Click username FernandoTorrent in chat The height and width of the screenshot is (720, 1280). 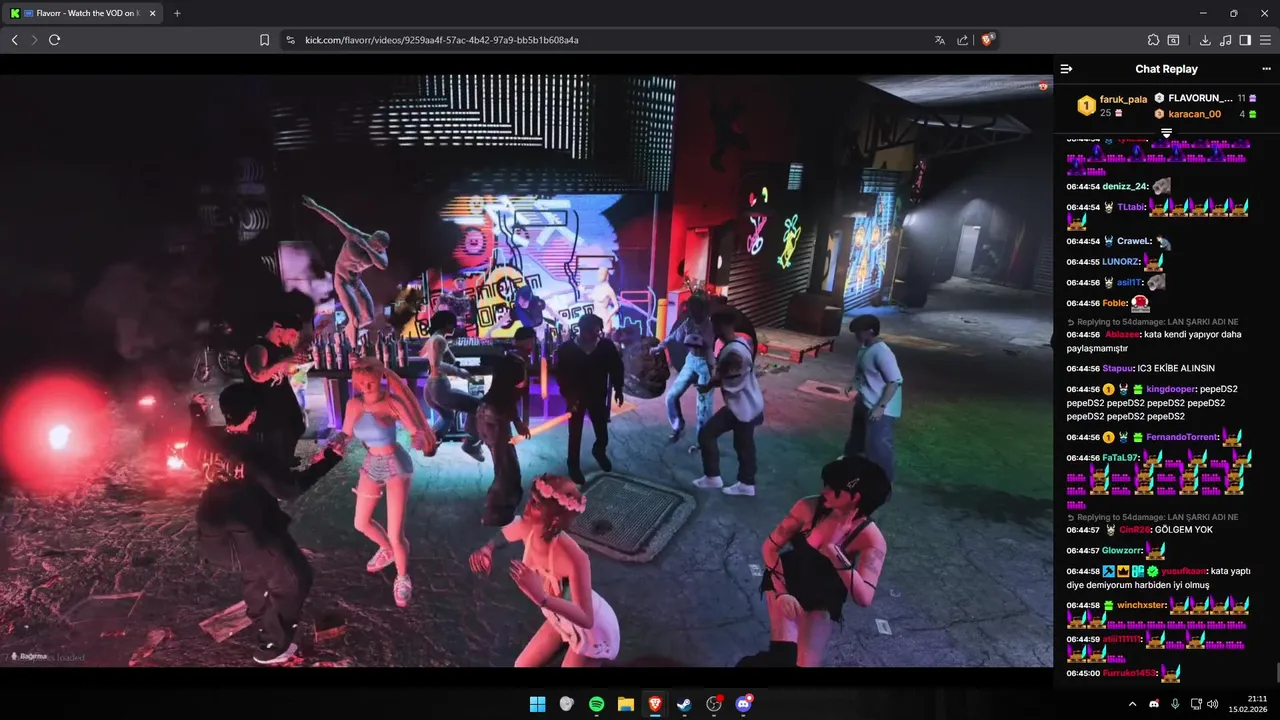[1182, 437]
